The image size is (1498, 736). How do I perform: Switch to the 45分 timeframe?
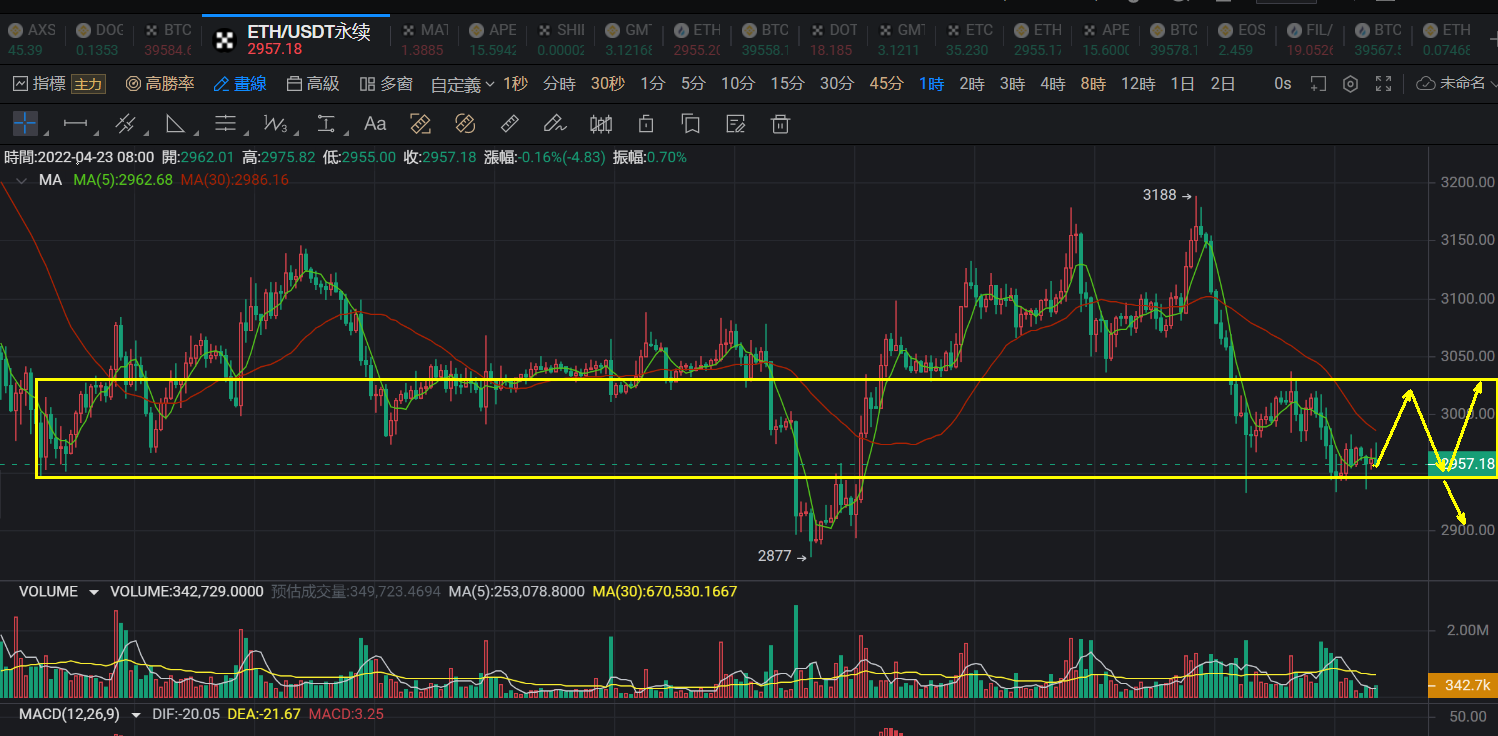point(886,84)
